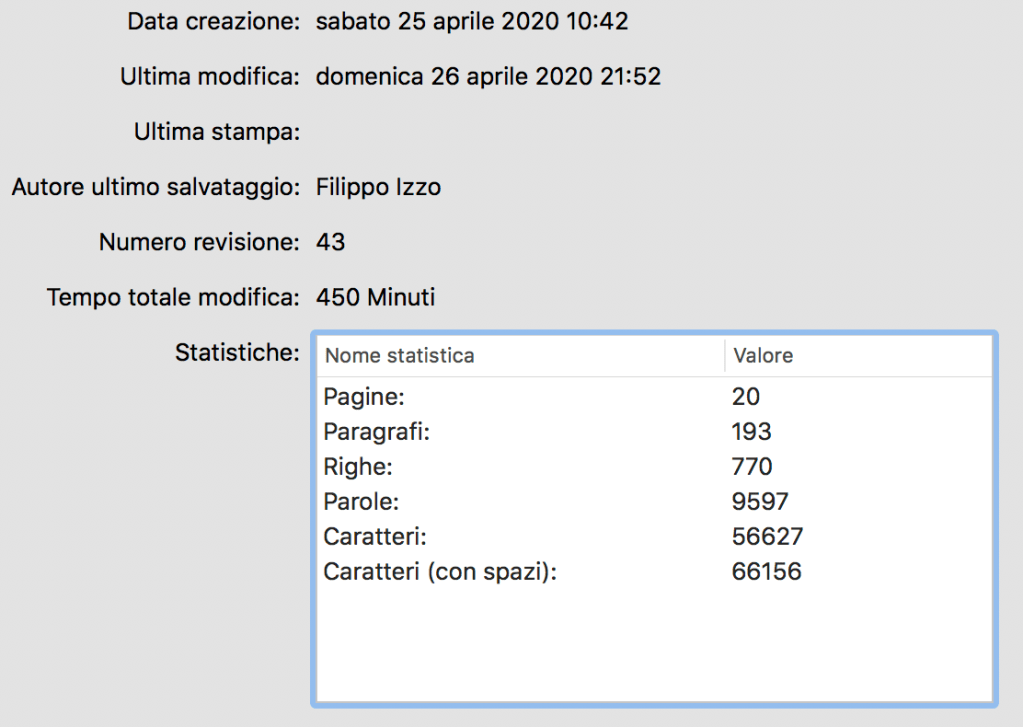Click the author name Filippo Izzo

(378, 187)
